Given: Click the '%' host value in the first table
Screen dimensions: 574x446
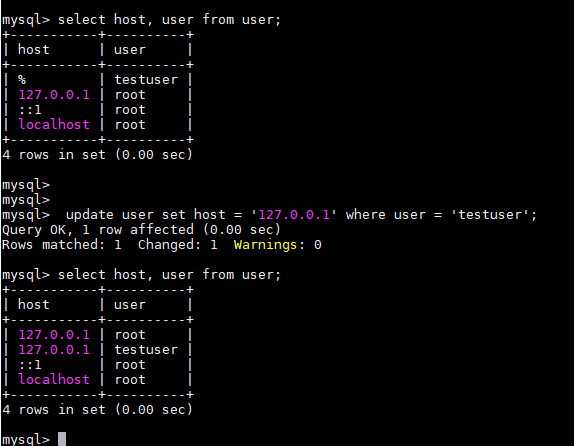Looking at the screenshot, I should (22, 80).
